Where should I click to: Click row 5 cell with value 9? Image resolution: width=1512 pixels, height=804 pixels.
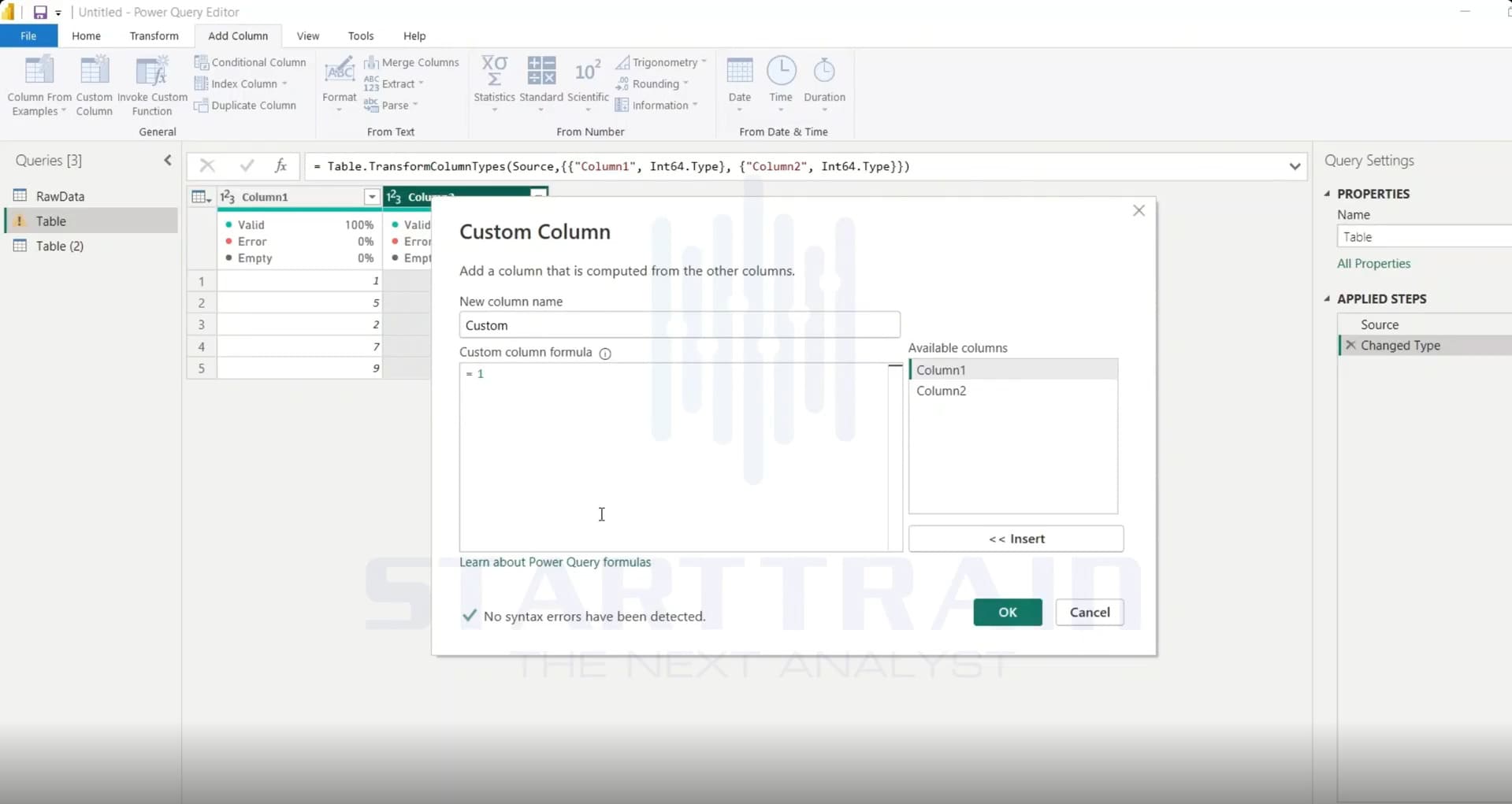[299, 368]
